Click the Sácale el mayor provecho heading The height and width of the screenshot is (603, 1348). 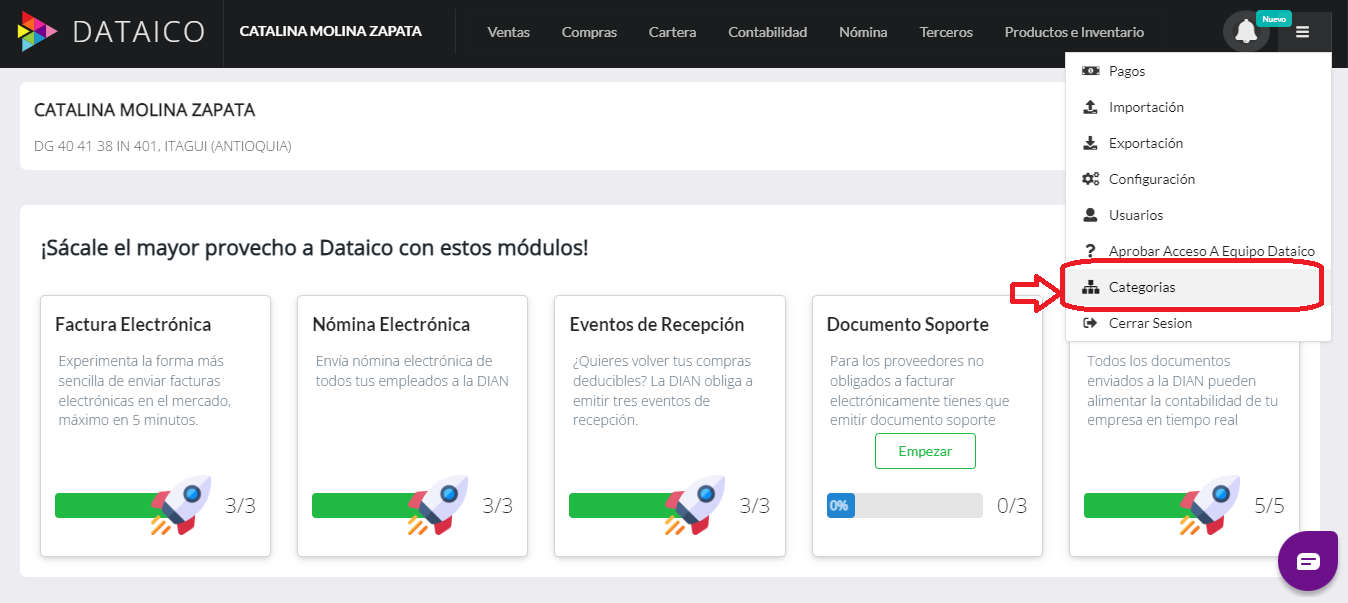coord(314,247)
